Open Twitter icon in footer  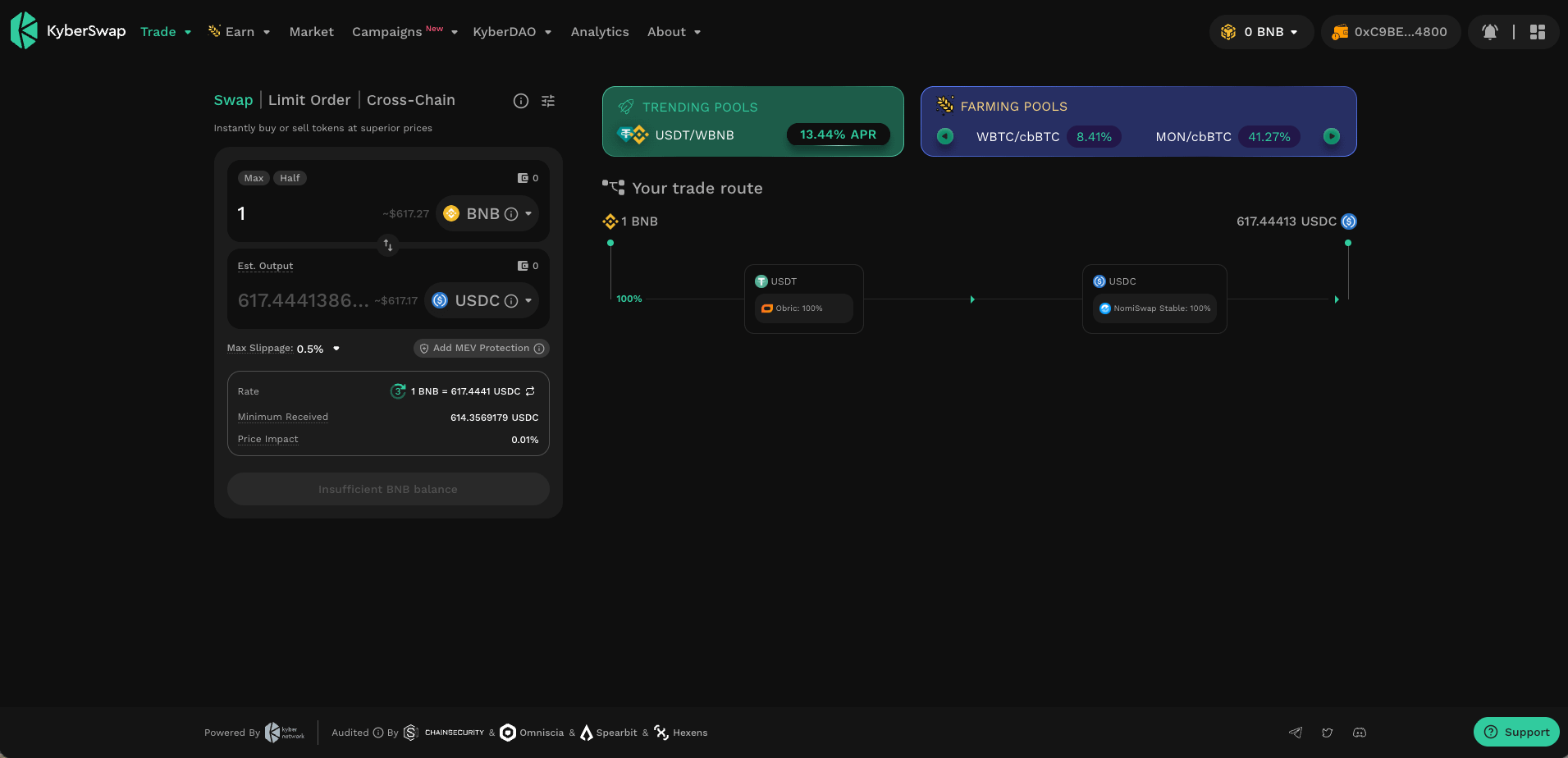(1328, 733)
